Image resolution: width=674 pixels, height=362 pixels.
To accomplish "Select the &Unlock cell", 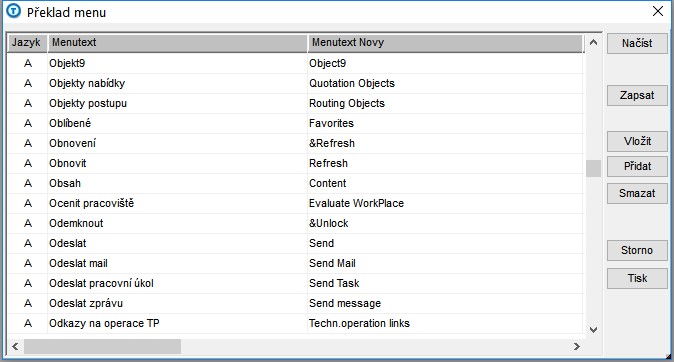I will (445, 223).
